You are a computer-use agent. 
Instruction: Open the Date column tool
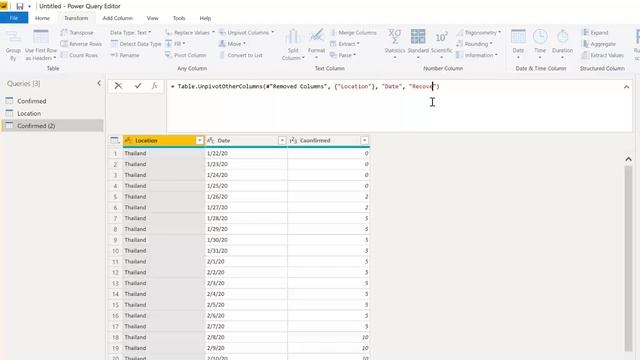(518, 44)
